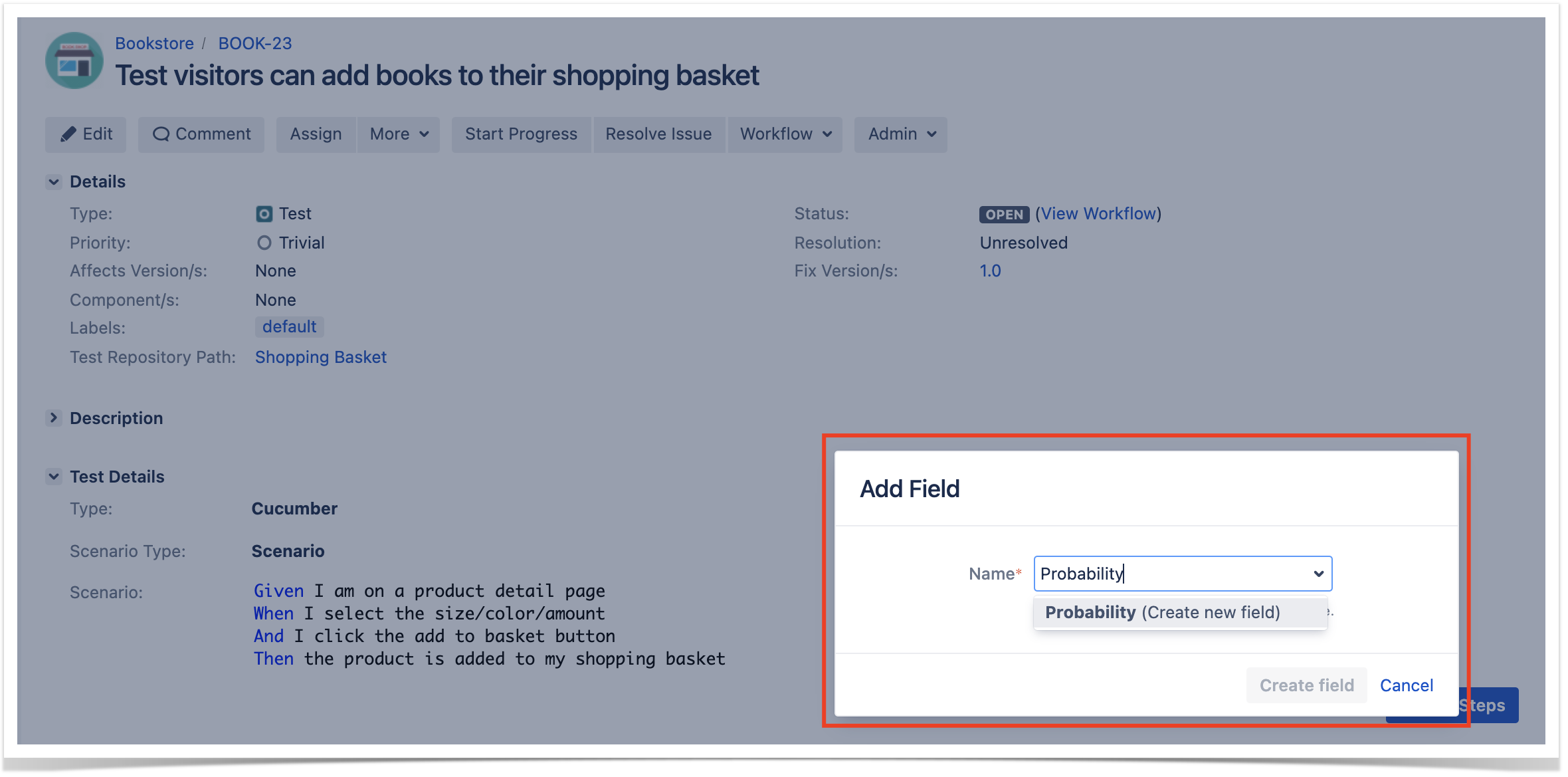Open the BOOK-23 breadcrumb link
The height and width of the screenshot is (777, 1568).
coord(255,43)
